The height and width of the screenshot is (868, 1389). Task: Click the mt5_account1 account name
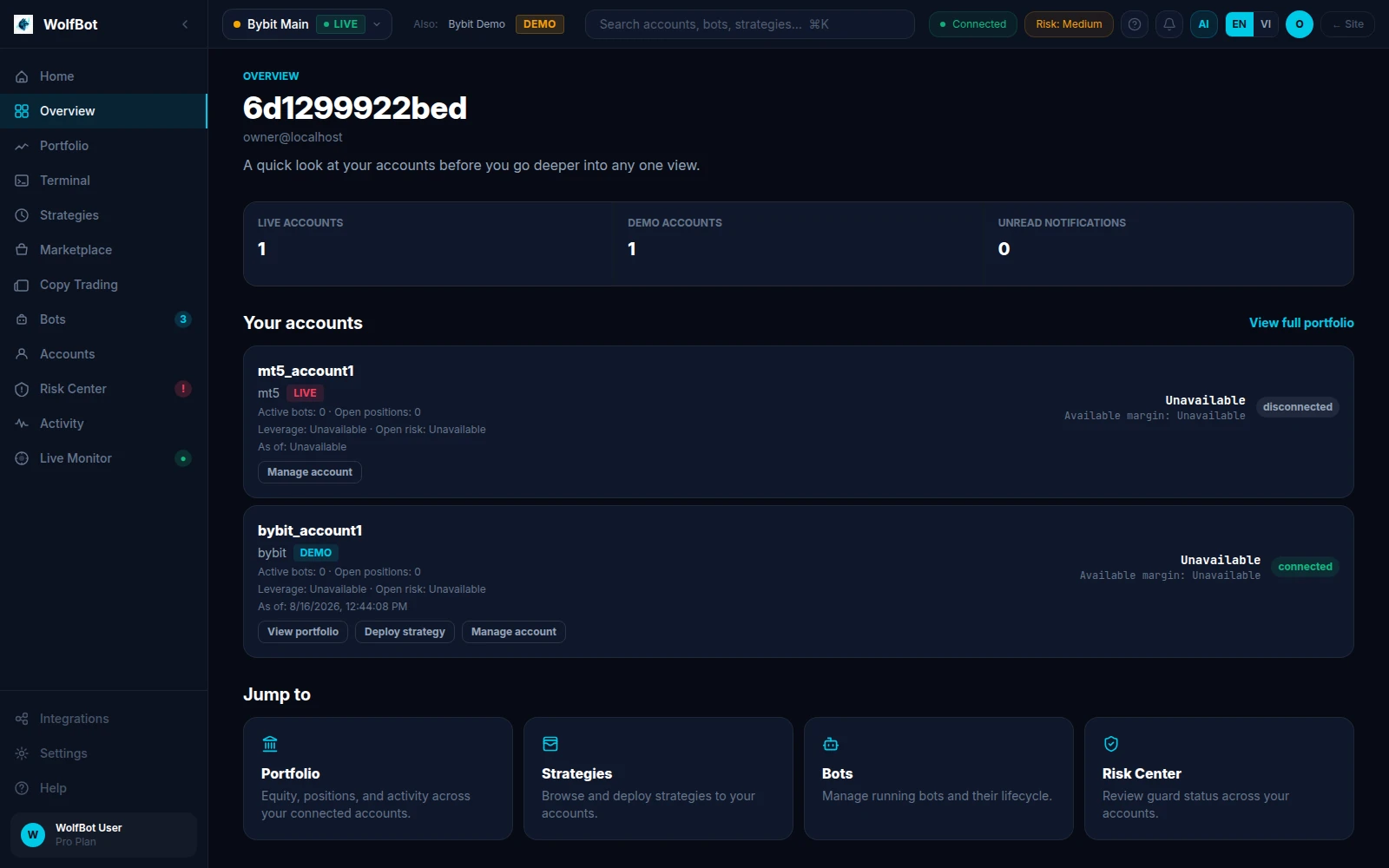coord(306,372)
